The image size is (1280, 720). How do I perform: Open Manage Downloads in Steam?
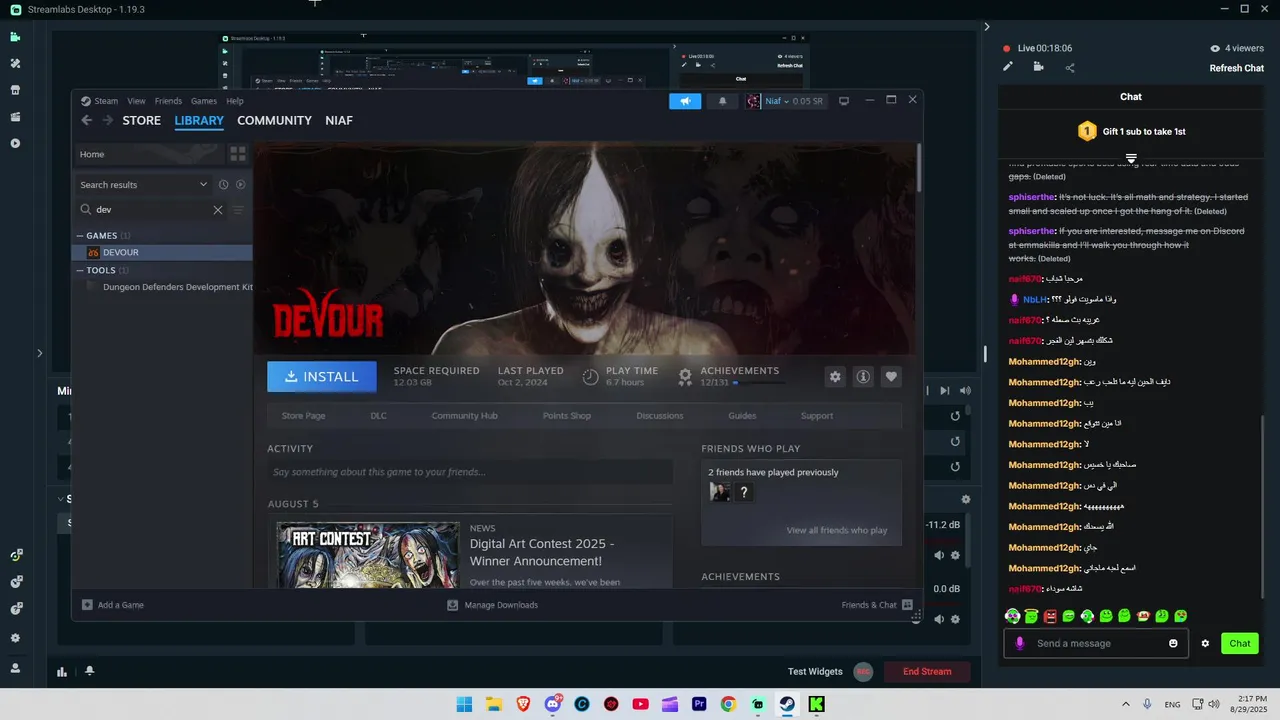pos(492,605)
